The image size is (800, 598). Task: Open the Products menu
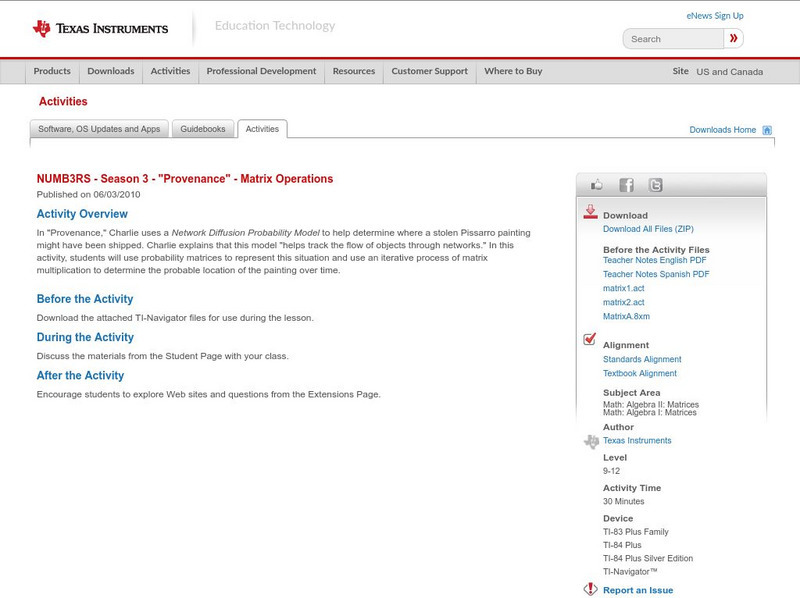click(52, 71)
